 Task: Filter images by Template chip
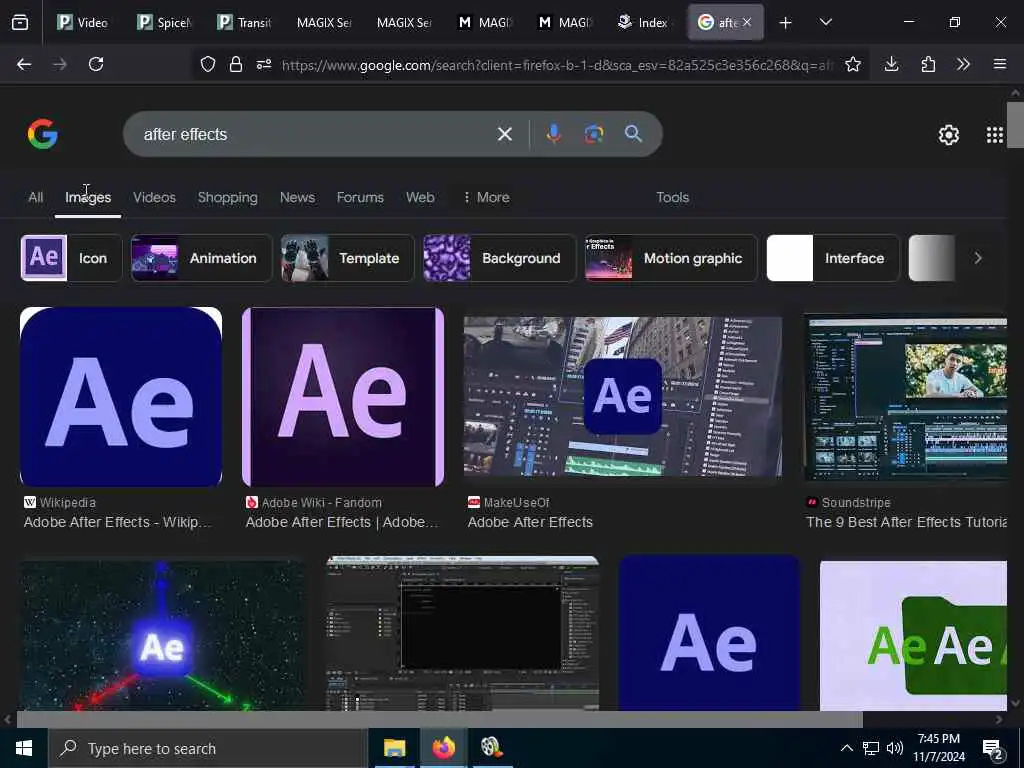click(347, 258)
